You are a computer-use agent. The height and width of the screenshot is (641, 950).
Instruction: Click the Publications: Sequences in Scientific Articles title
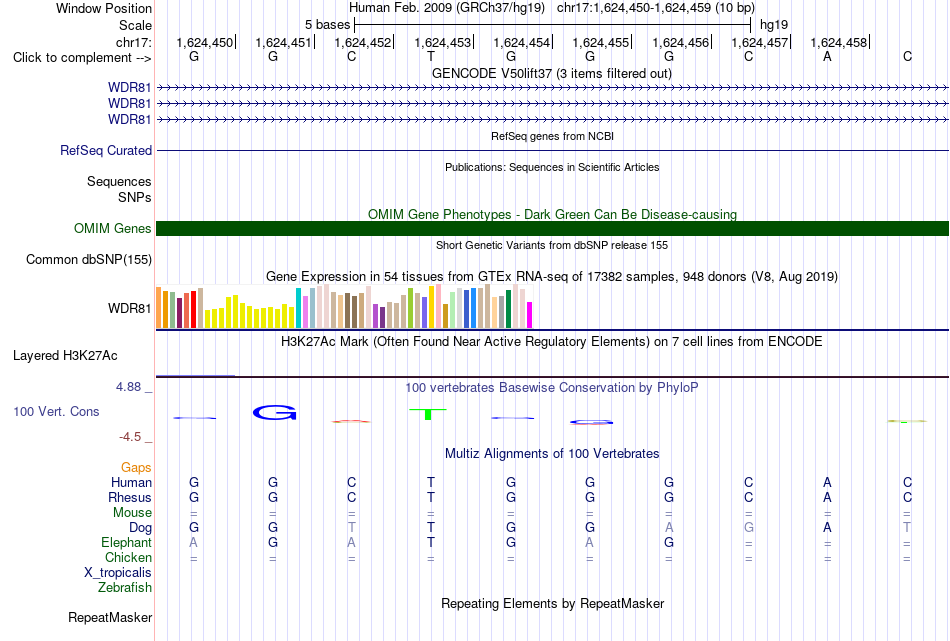[x=552, y=167]
